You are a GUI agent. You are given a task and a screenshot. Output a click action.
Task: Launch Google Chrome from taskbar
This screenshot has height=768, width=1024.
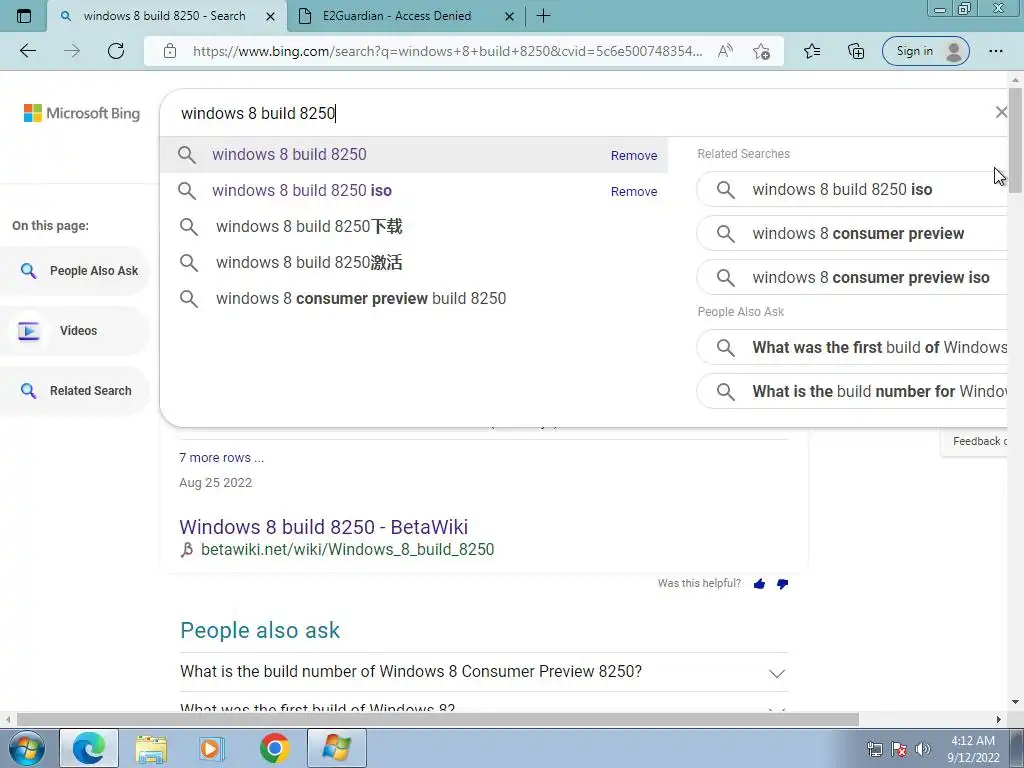[x=274, y=748]
